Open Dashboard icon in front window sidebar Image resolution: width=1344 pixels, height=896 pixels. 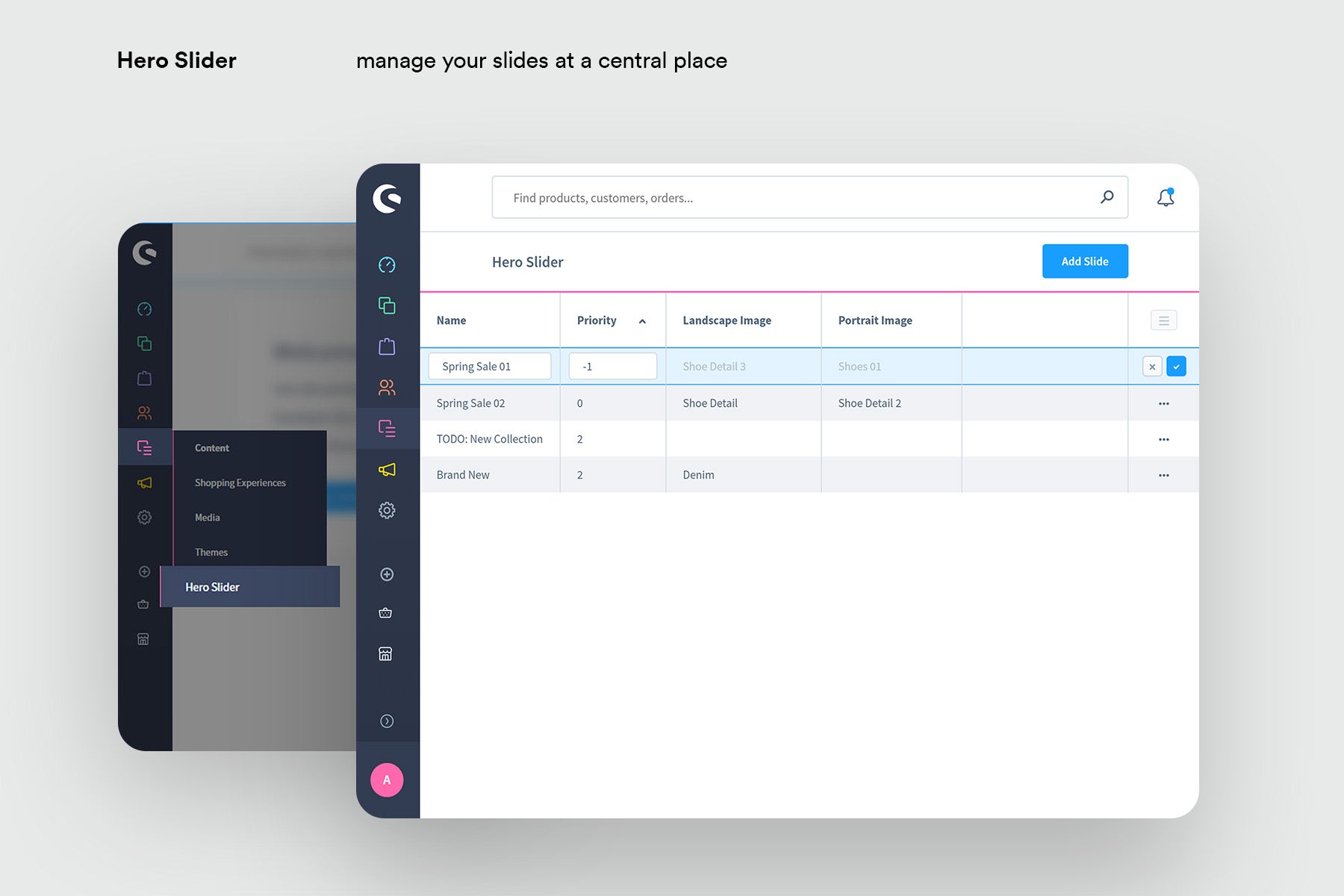click(387, 265)
